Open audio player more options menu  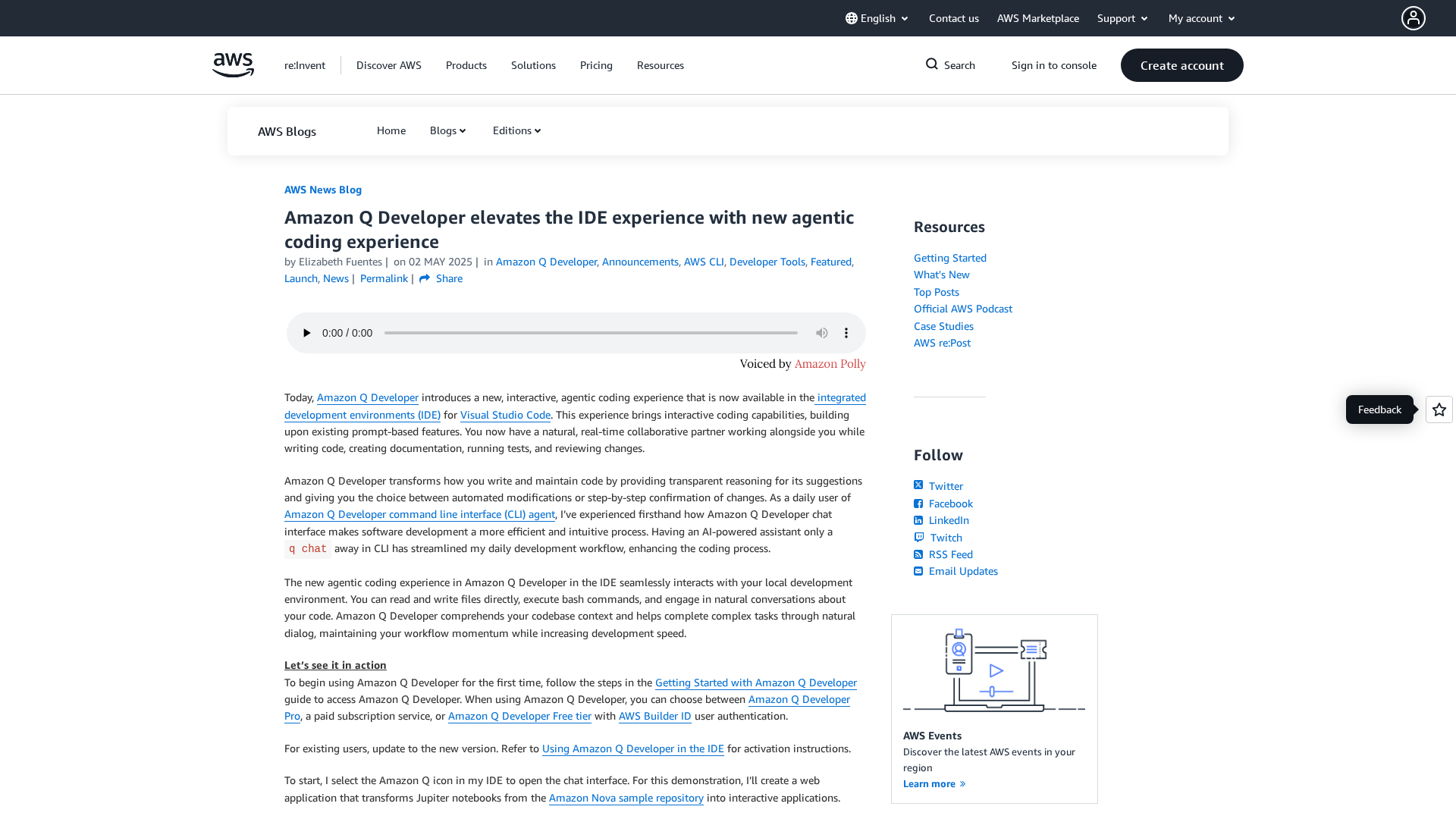846,333
